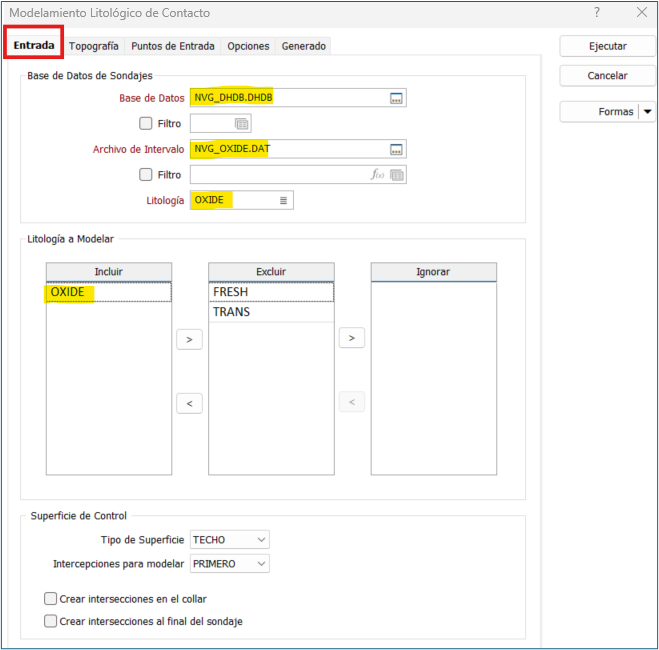Image resolution: width=659 pixels, height=650 pixels.
Task: Move item right from Incluir to Excluir
Action: point(189,340)
